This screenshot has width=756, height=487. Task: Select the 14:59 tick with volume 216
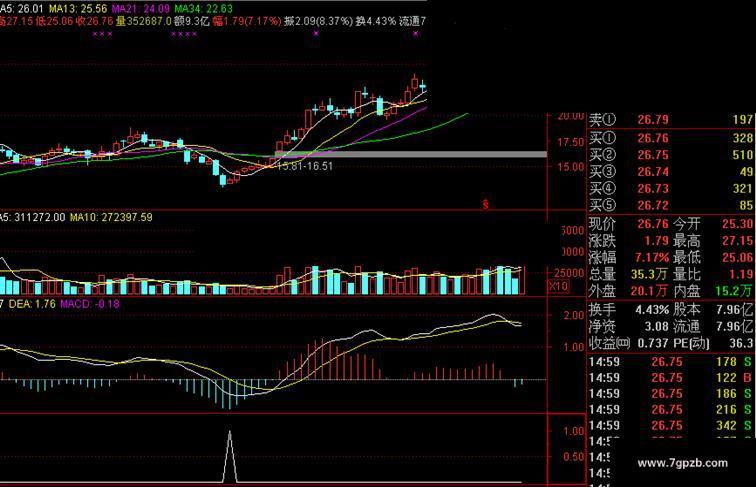click(671, 410)
